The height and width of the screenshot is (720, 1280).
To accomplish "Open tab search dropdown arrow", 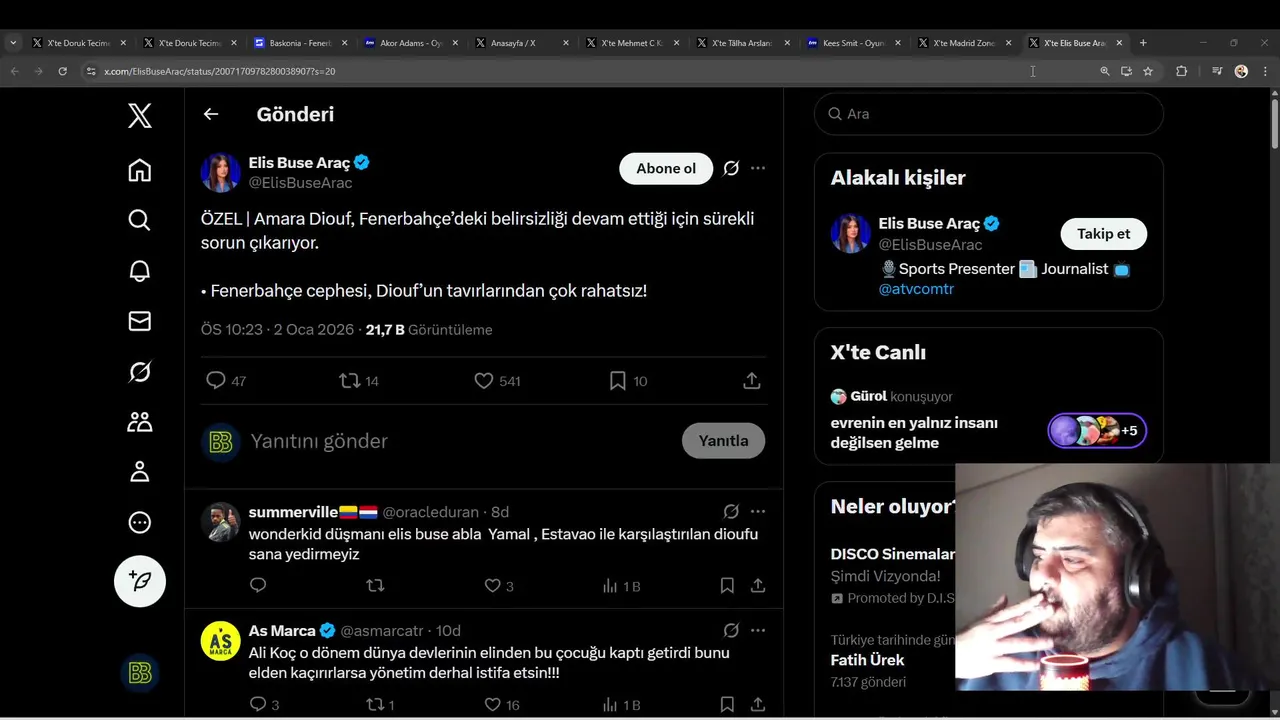I will [x=13, y=43].
